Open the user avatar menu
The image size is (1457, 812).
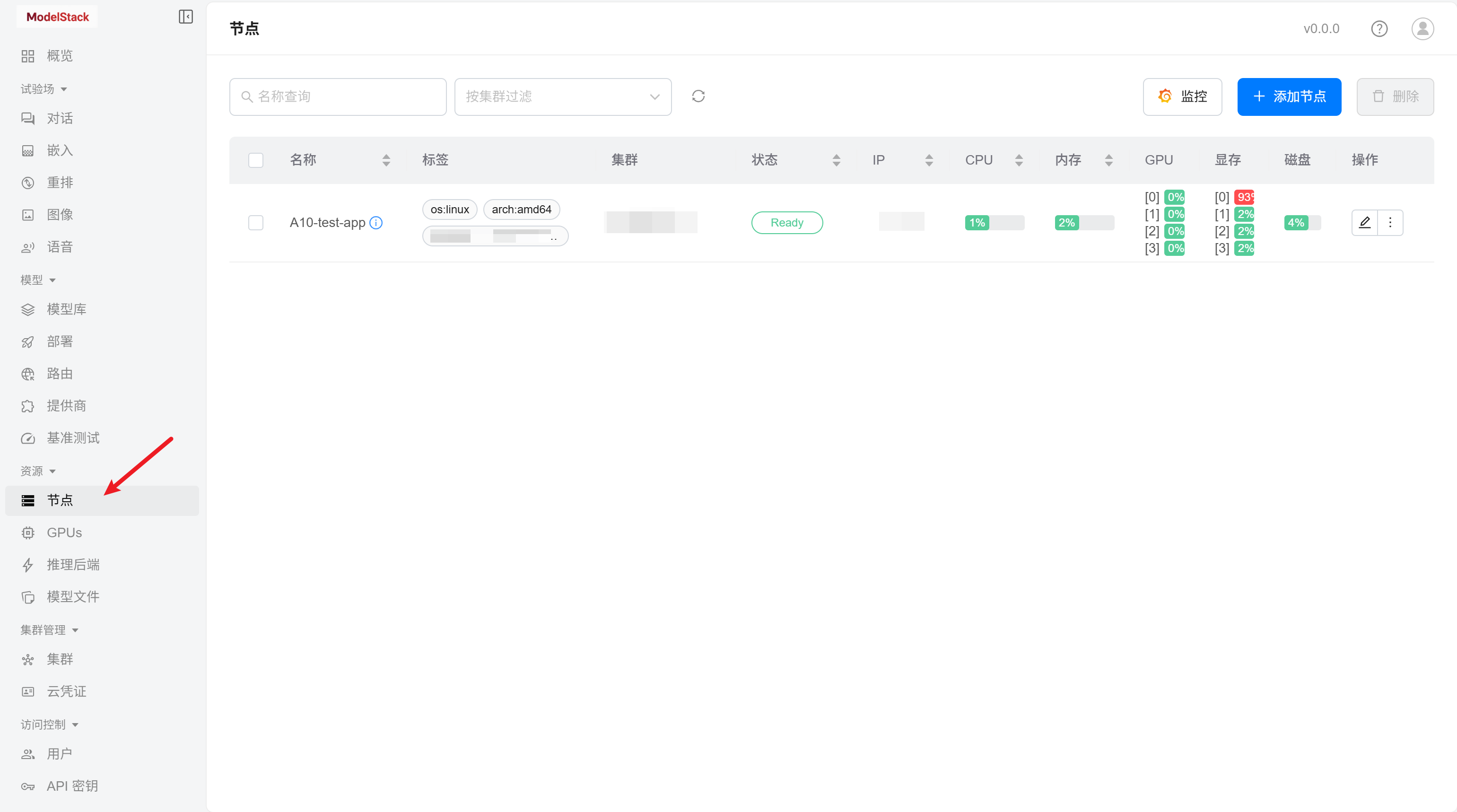tap(1422, 29)
